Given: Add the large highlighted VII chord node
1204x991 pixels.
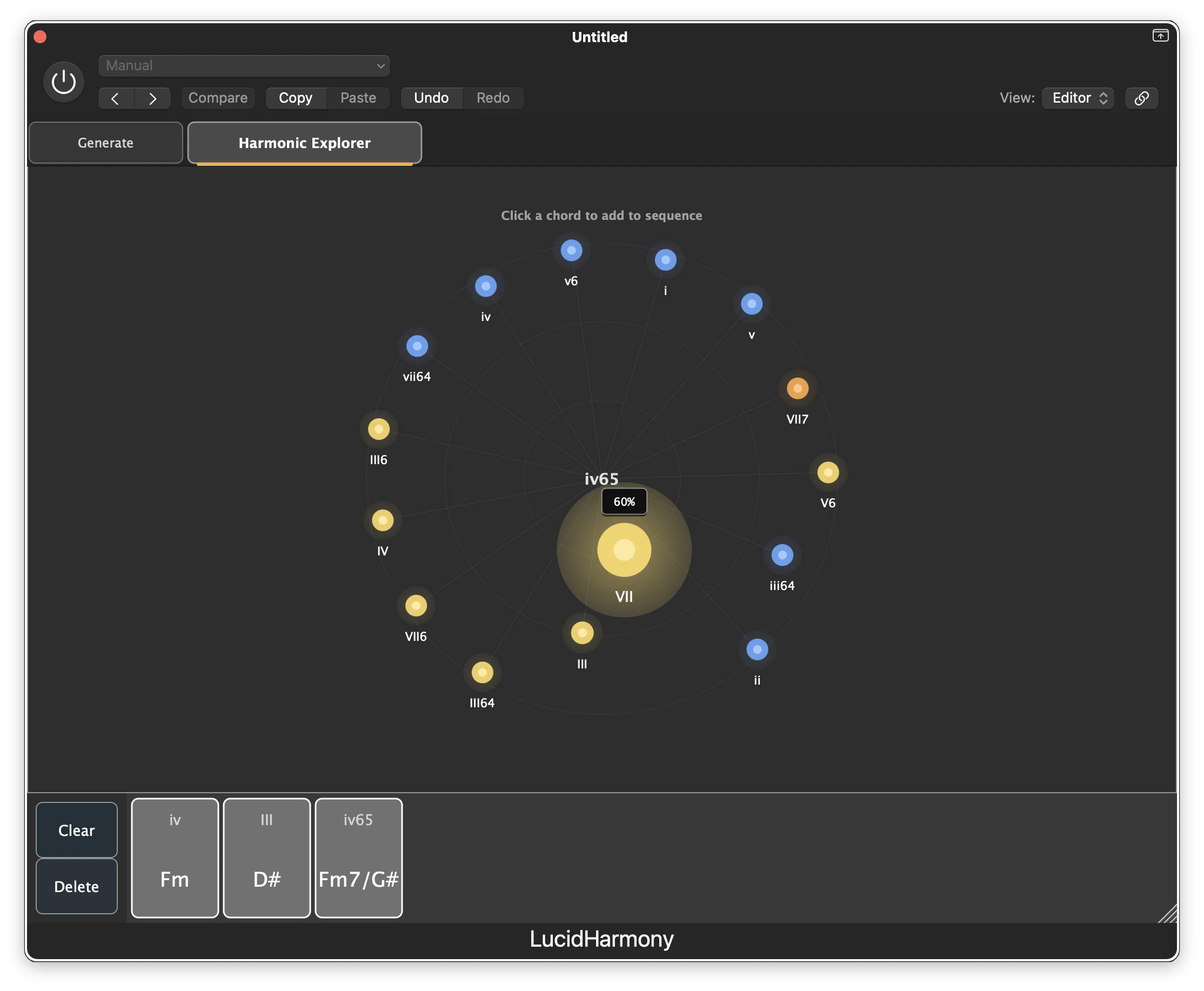Looking at the screenshot, I should (x=625, y=550).
